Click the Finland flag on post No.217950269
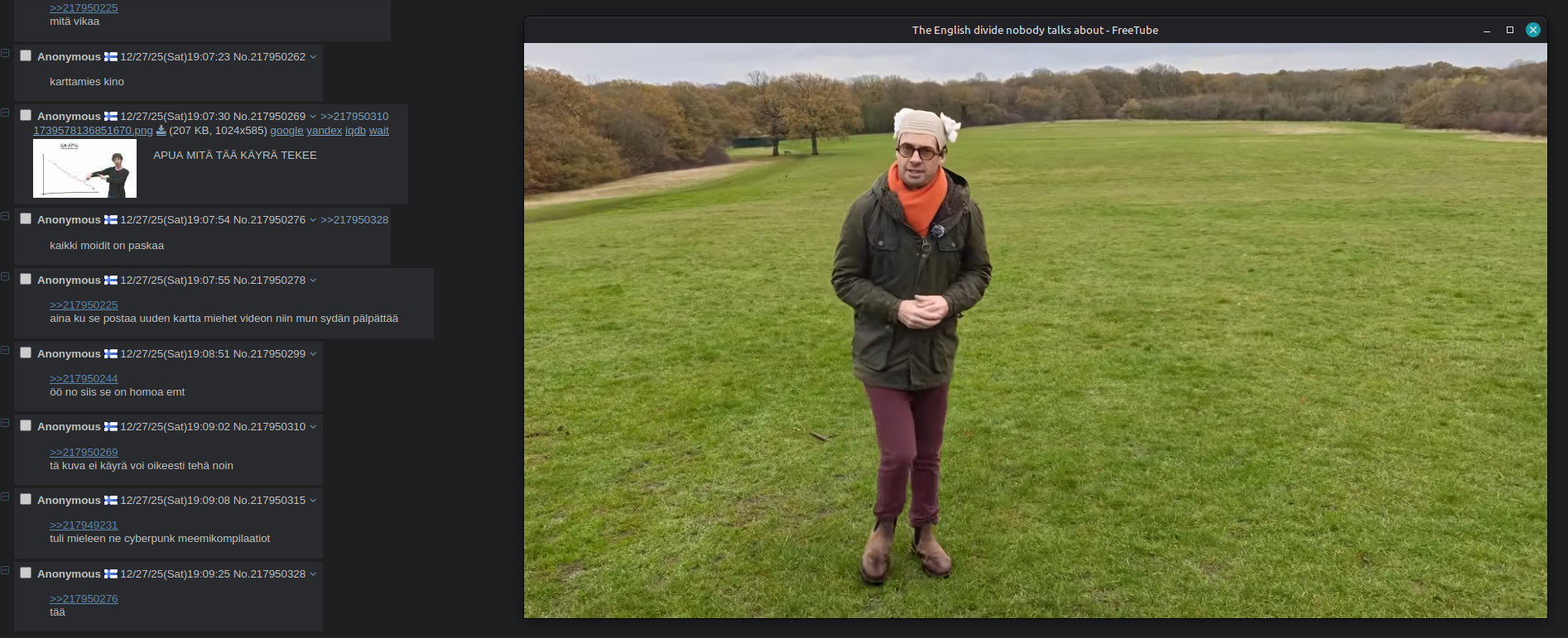 pyautogui.click(x=110, y=116)
